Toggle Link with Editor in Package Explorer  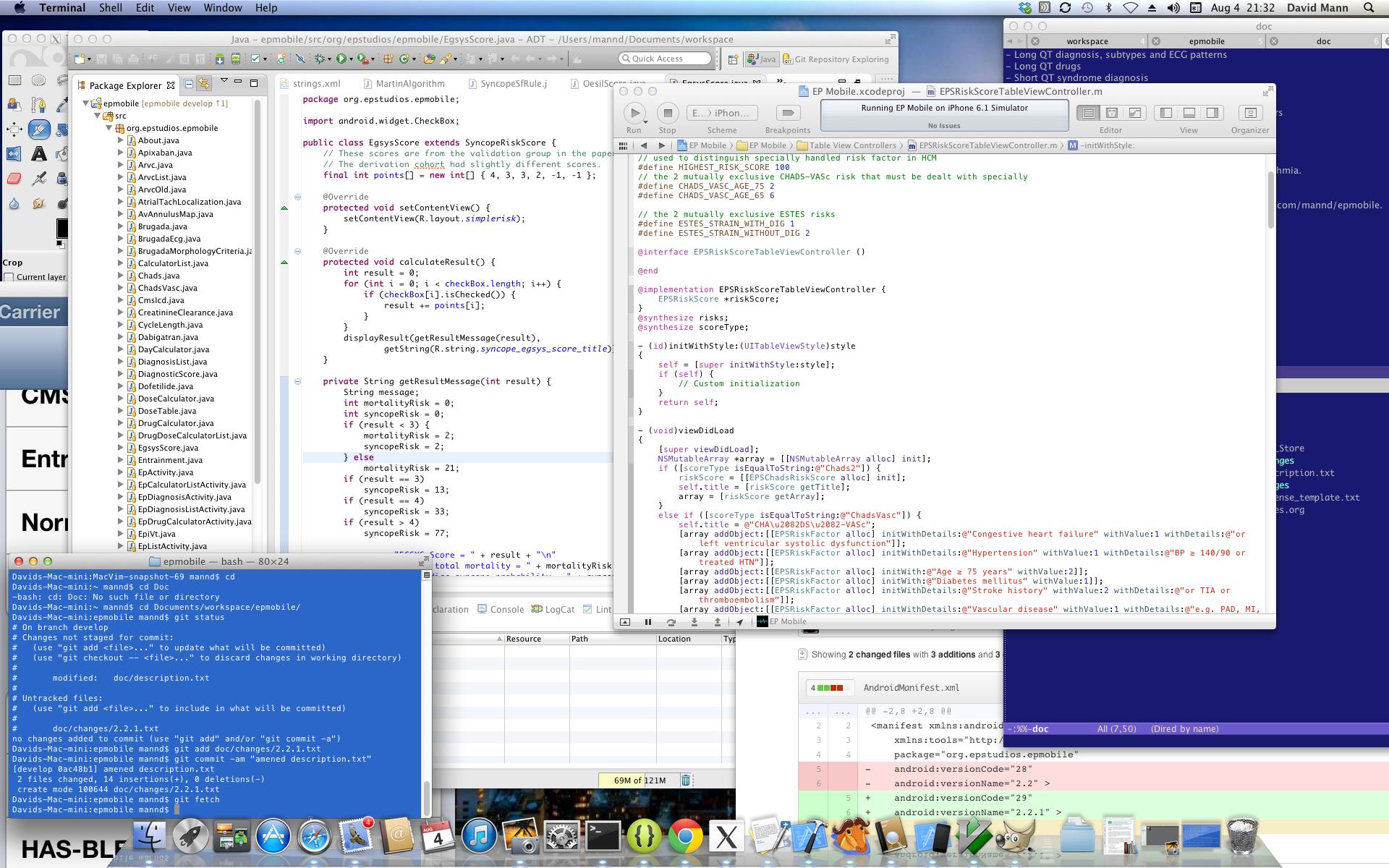click(x=204, y=84)
